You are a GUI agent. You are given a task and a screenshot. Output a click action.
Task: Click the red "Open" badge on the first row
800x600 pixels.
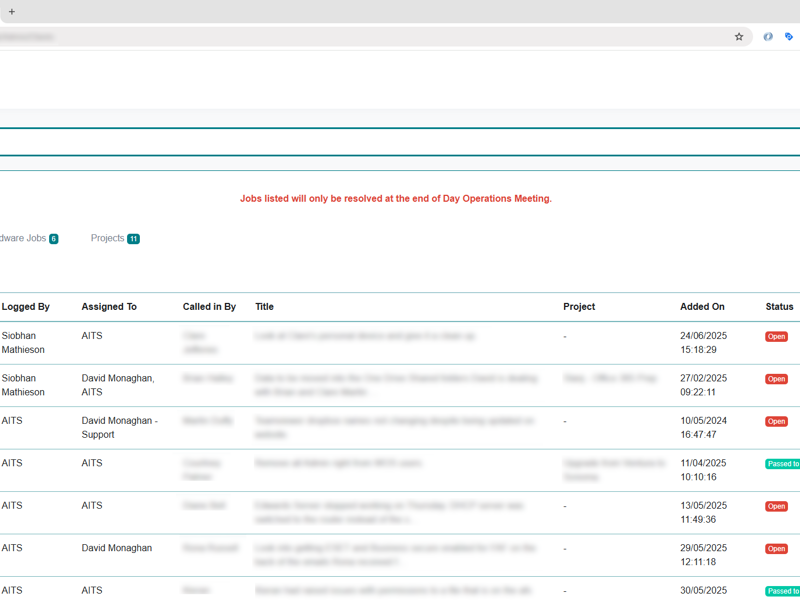[x=776, y=336]
